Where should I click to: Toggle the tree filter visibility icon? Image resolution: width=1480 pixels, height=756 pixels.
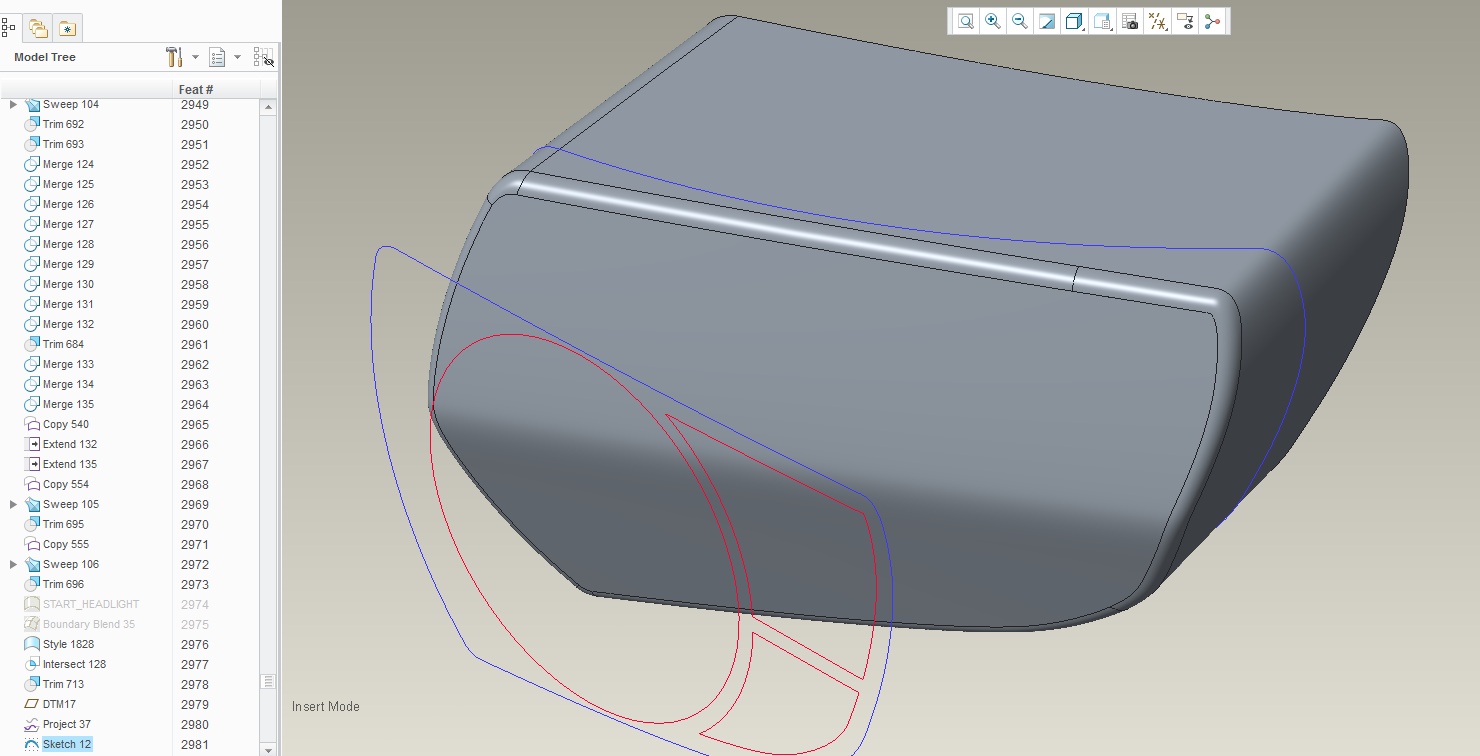pyautogui.click(x=264, y=57)
